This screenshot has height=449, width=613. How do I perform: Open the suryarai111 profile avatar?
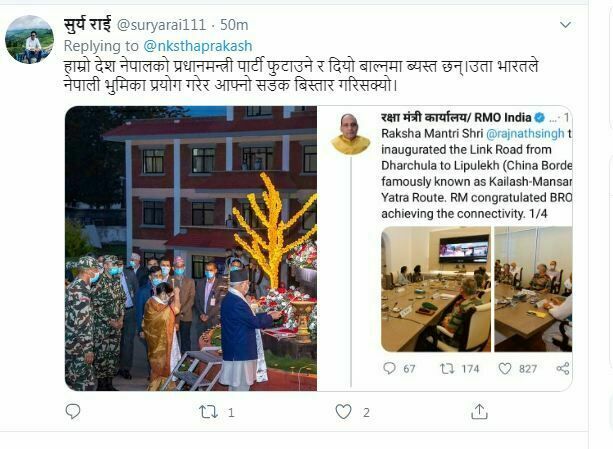pos(30,39)
